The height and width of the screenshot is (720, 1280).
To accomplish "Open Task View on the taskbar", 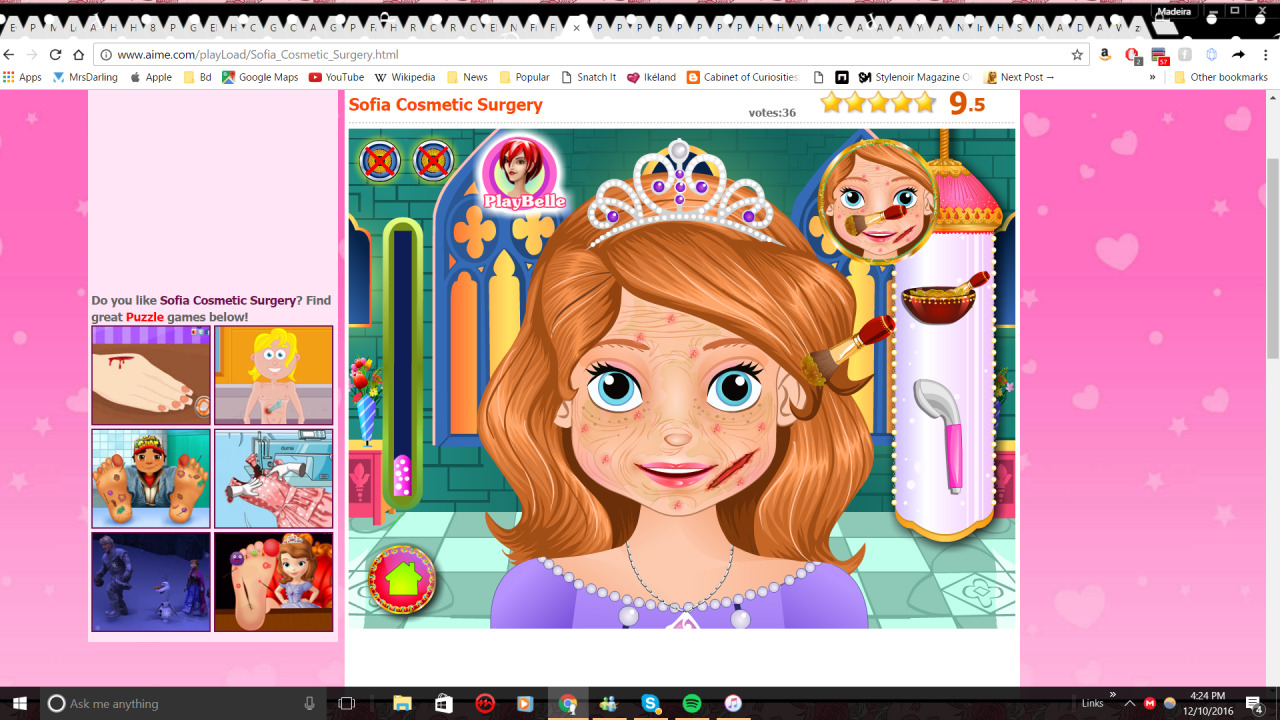I will pos(346,703).
